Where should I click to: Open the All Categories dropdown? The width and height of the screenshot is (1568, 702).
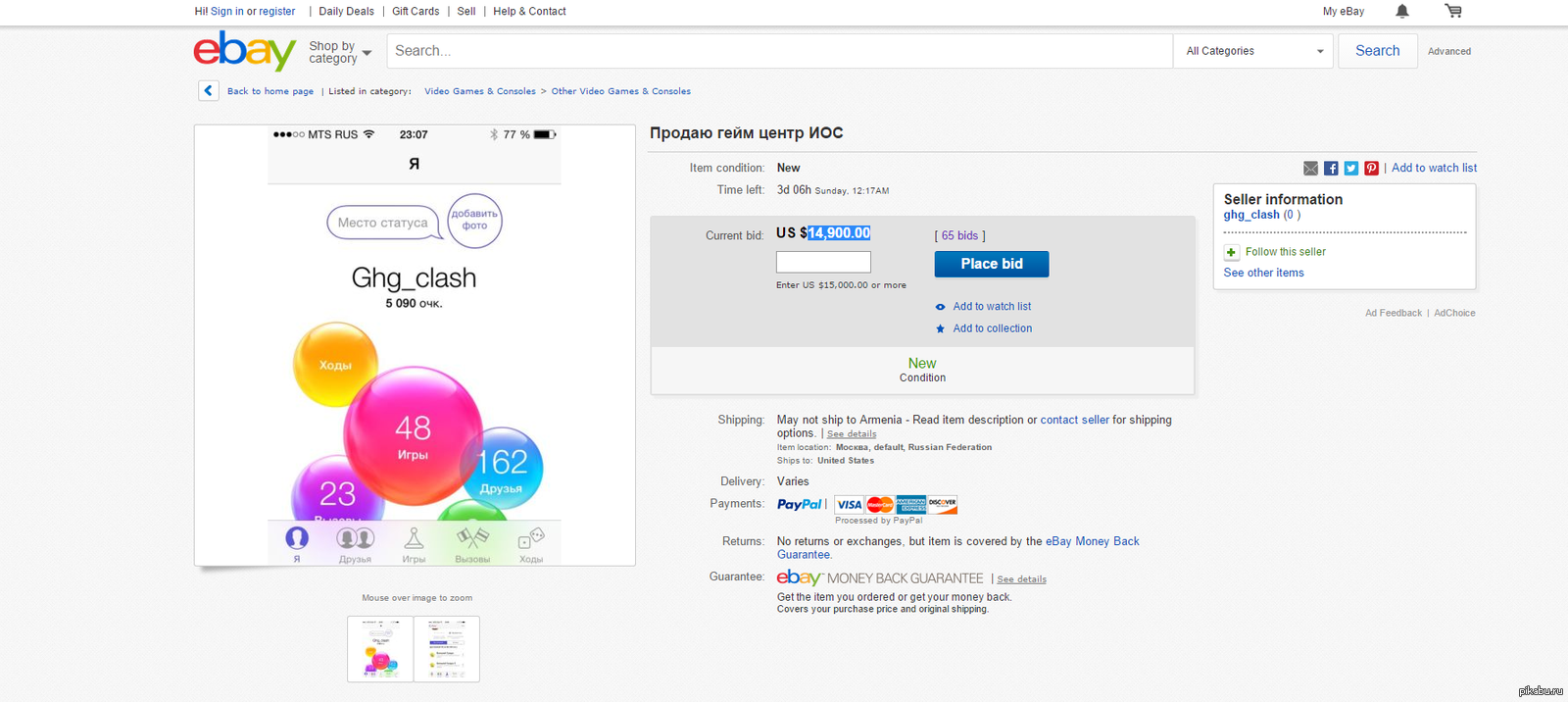point(1252,51)
